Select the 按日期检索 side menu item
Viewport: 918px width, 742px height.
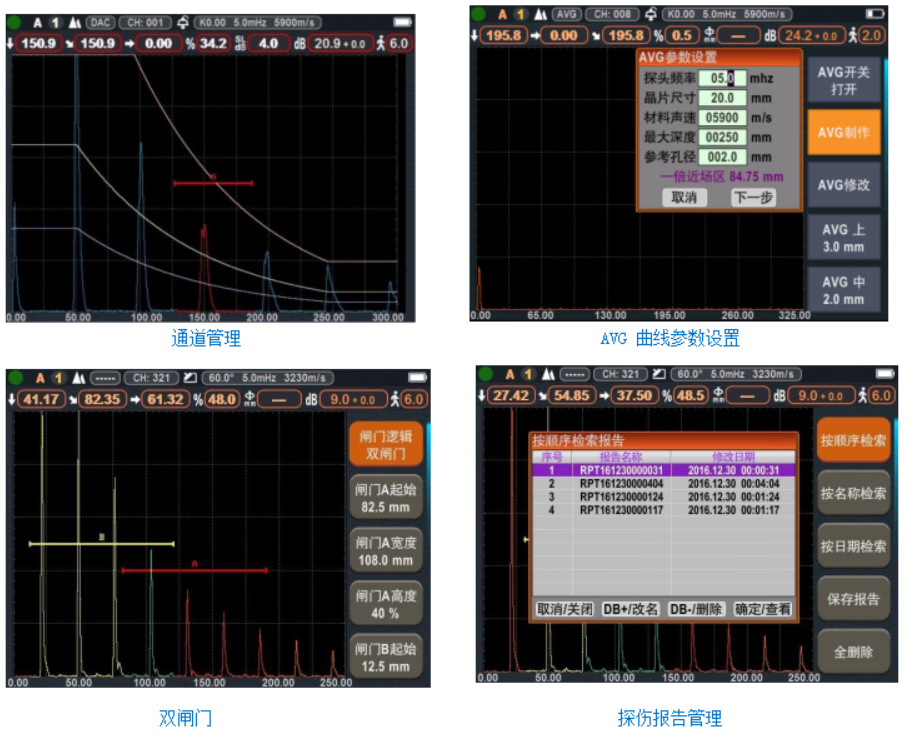(854, 546)
